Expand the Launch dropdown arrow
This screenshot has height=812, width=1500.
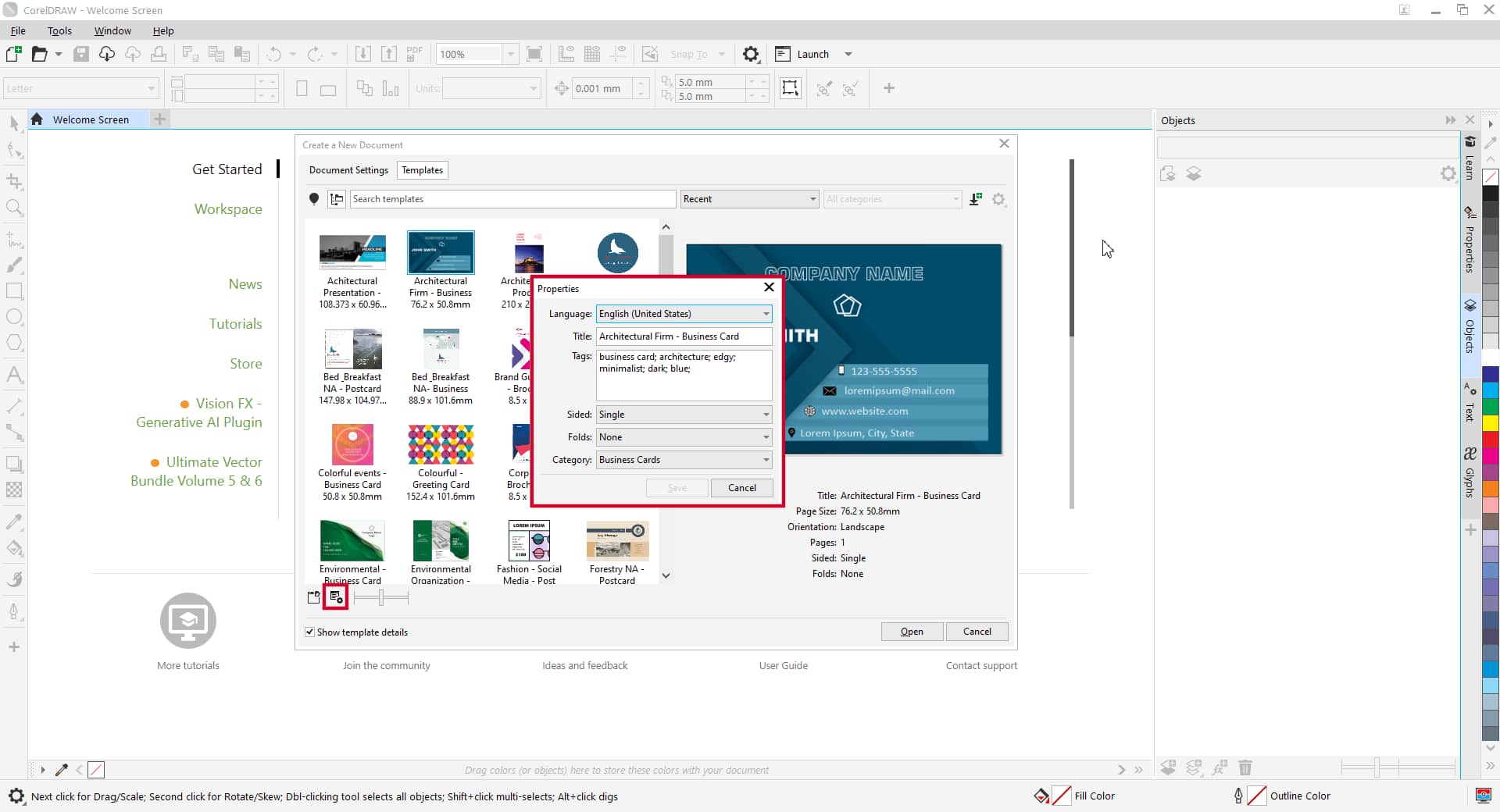coord(848,54)
